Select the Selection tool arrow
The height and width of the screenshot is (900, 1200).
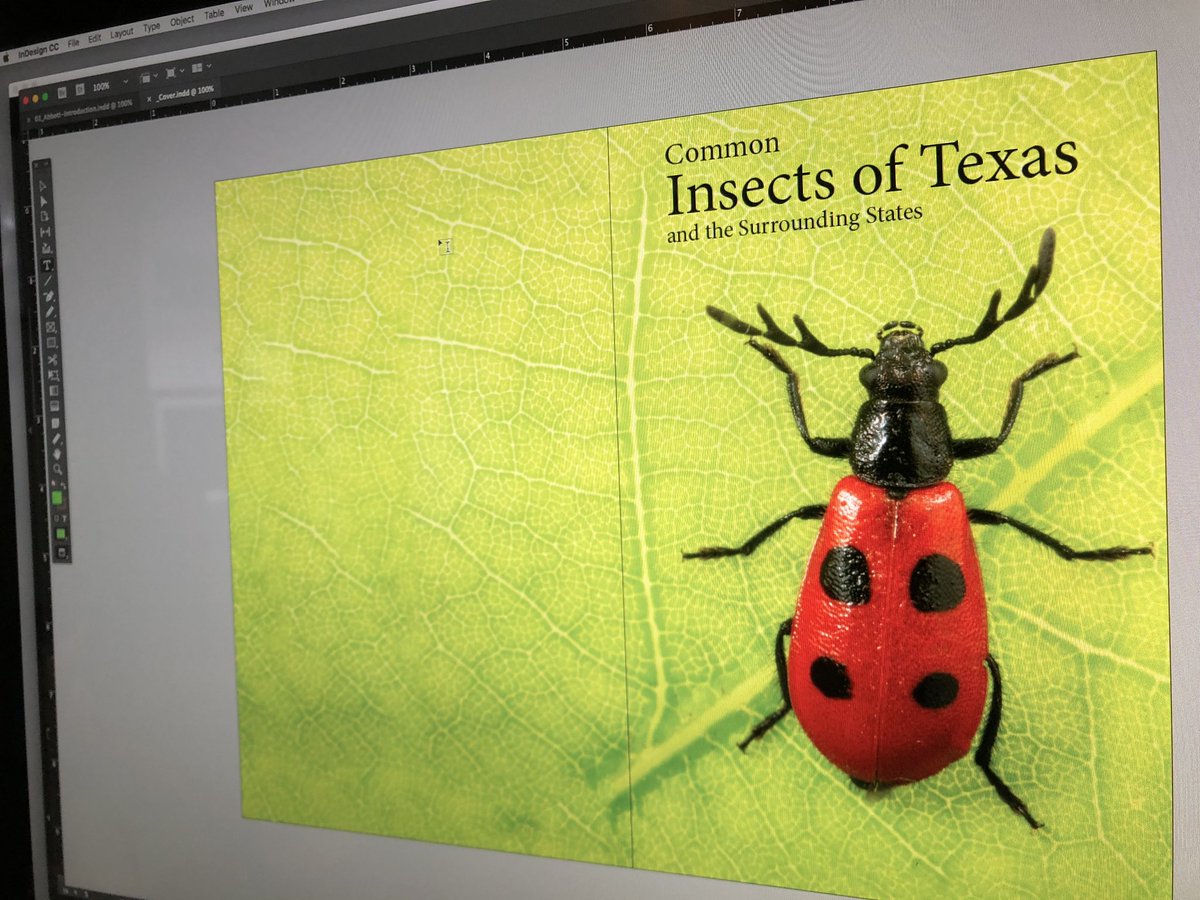(x=43, y=186)
